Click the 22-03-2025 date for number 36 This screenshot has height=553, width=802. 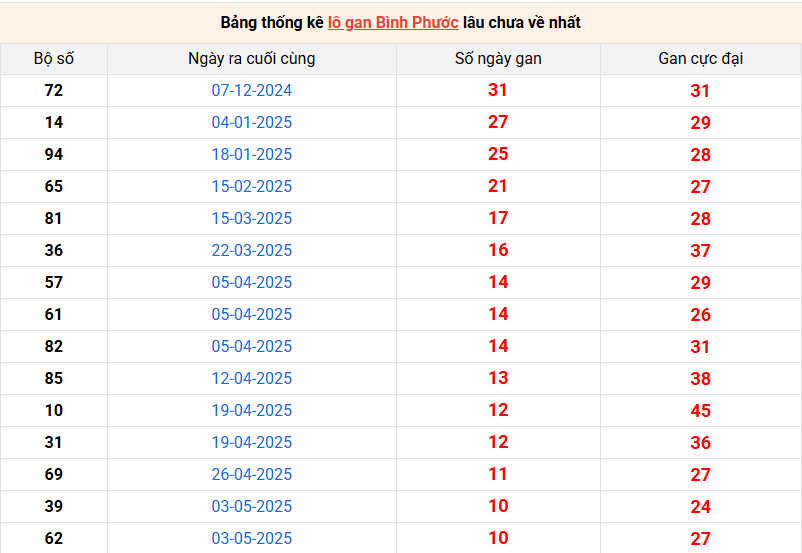point(252,250)
